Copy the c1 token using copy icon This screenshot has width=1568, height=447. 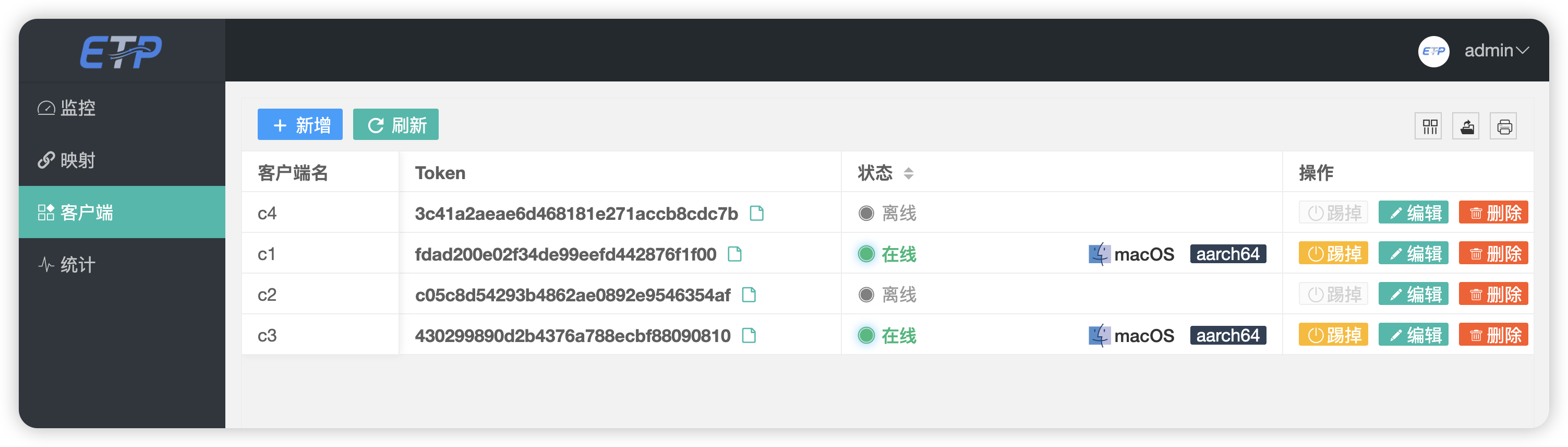click(734, 254)
